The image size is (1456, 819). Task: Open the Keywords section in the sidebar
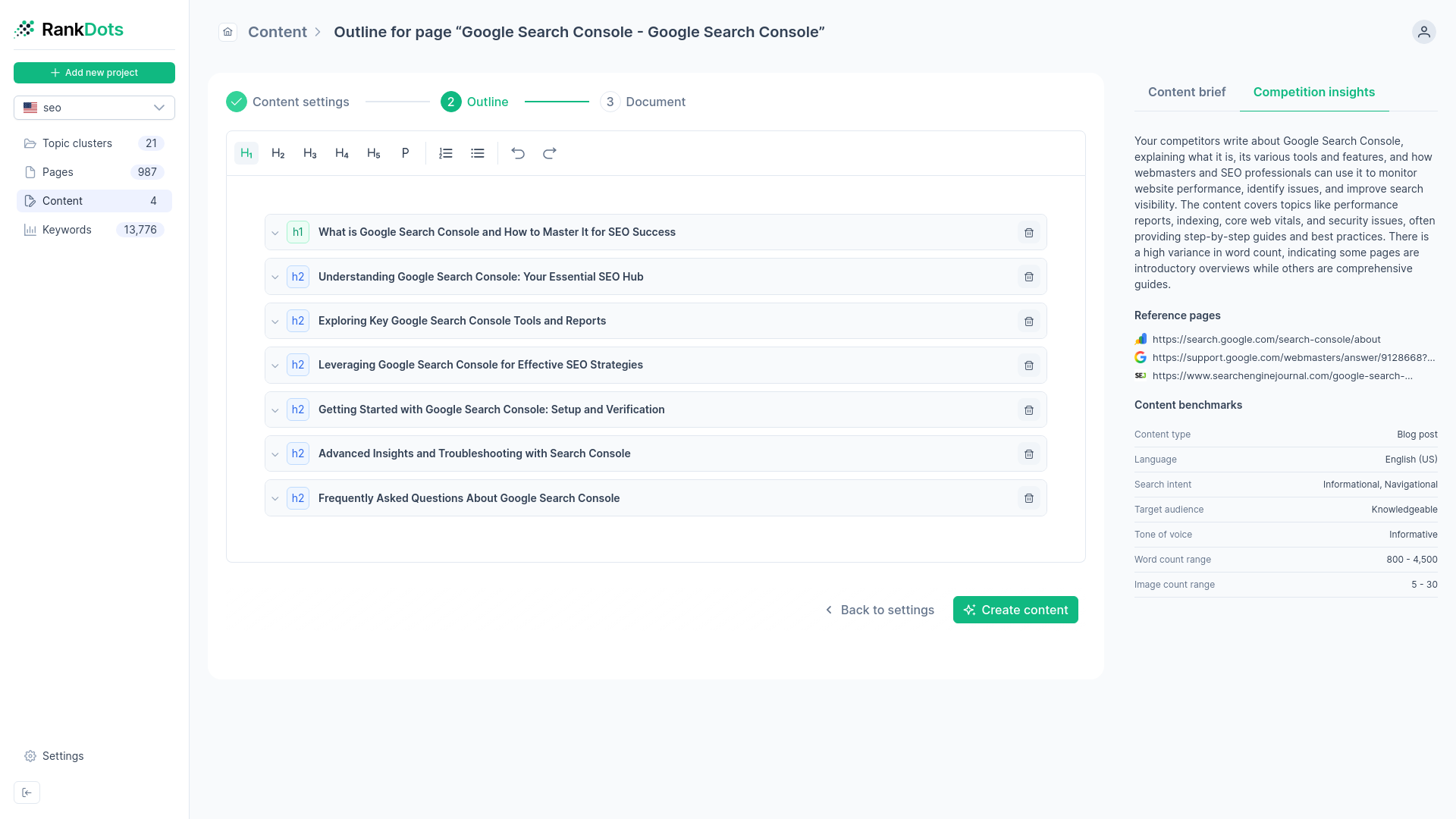67,229
